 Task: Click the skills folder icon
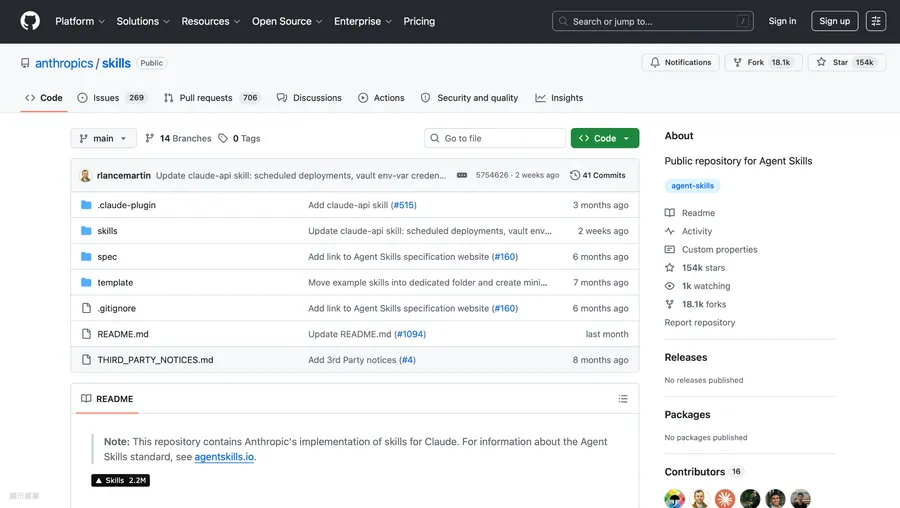click(86, 231)
